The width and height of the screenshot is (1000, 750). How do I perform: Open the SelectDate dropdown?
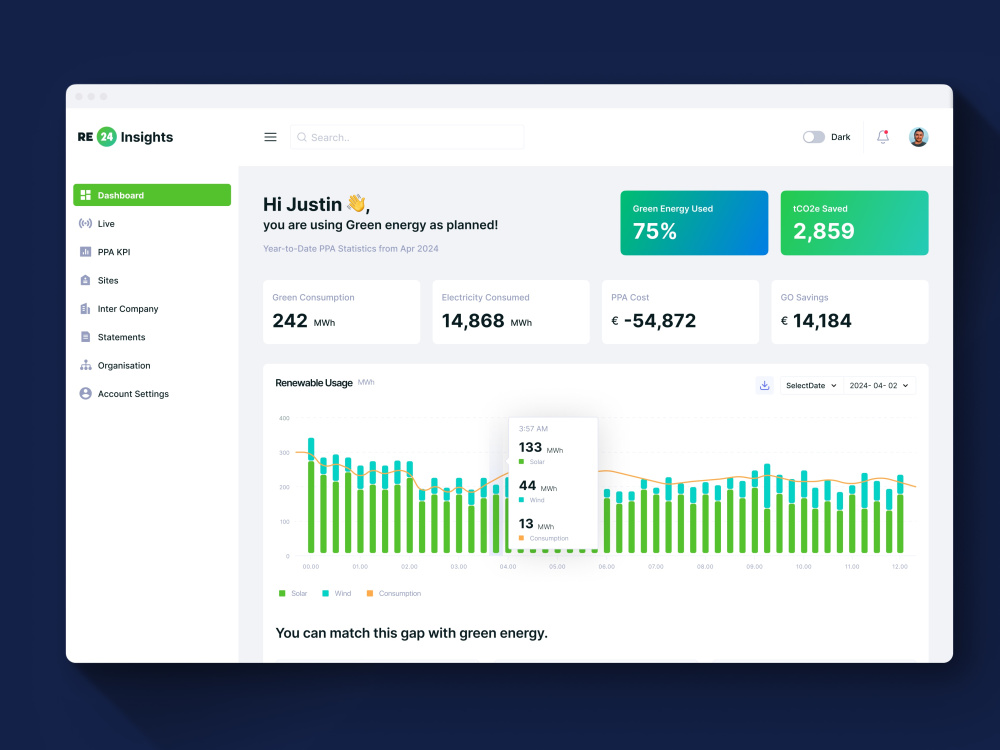pyautogui.click(x=811, y=385)
